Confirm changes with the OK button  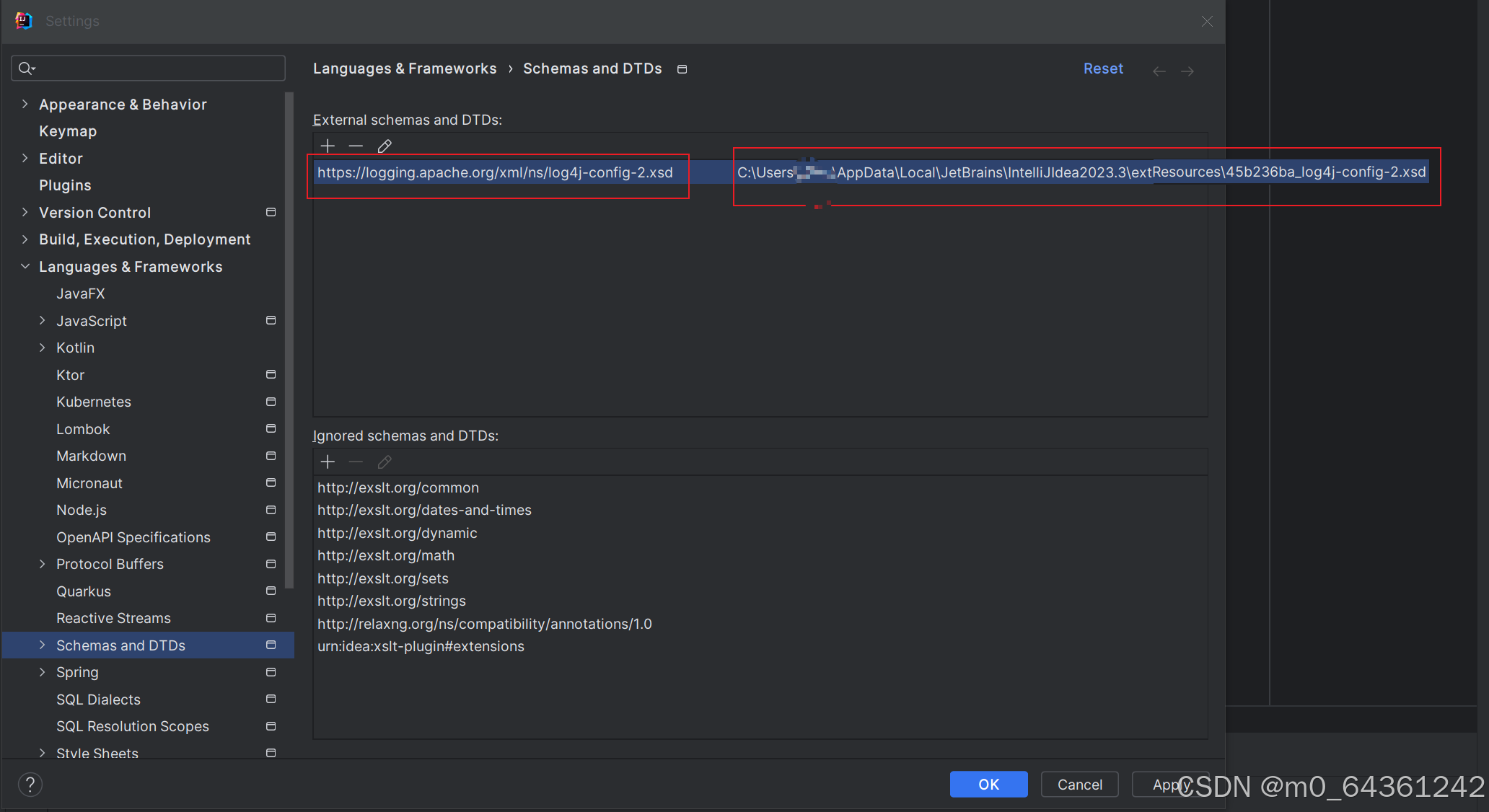(x=988, y=785)
